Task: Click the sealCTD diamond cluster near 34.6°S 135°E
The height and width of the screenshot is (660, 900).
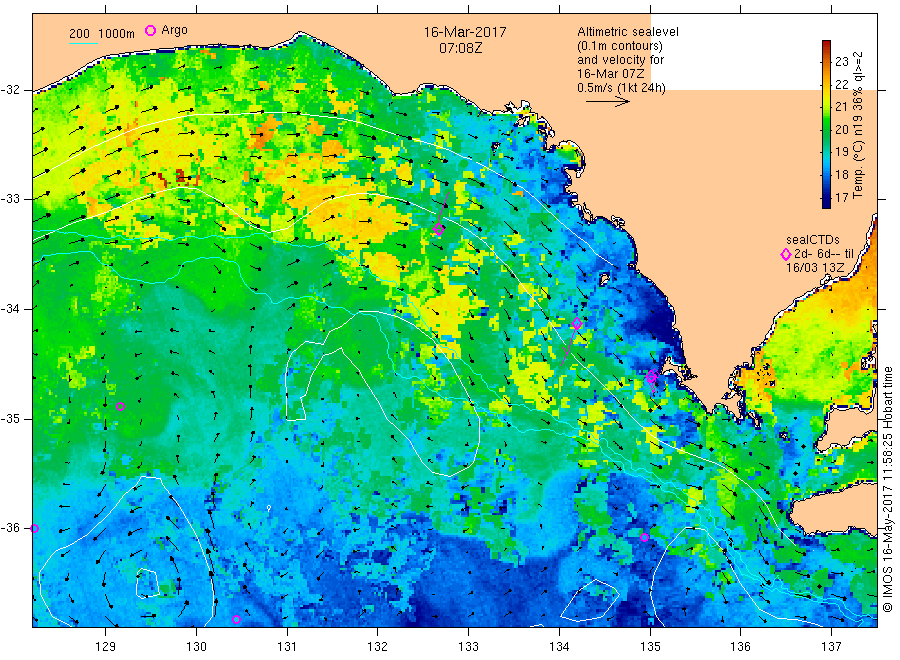Action: (651, 376)
